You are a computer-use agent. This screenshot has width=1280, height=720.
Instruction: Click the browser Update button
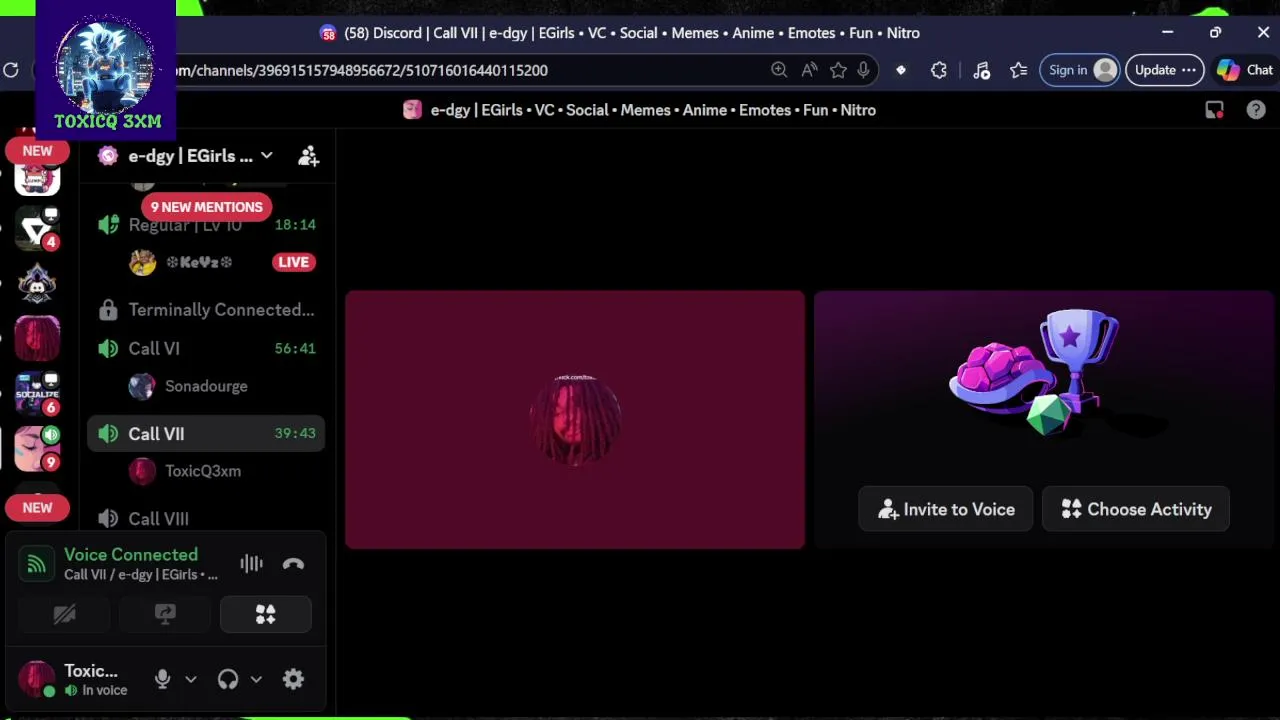point(1164,70)
